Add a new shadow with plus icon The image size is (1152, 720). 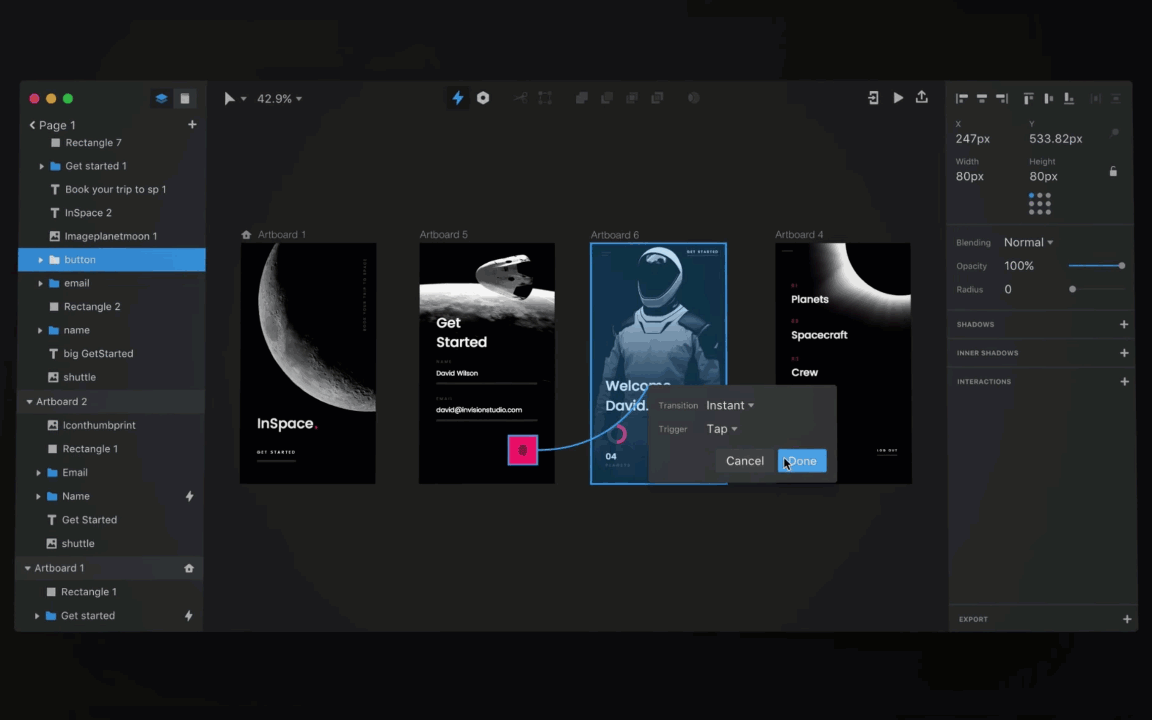[x=1124, y=324]
